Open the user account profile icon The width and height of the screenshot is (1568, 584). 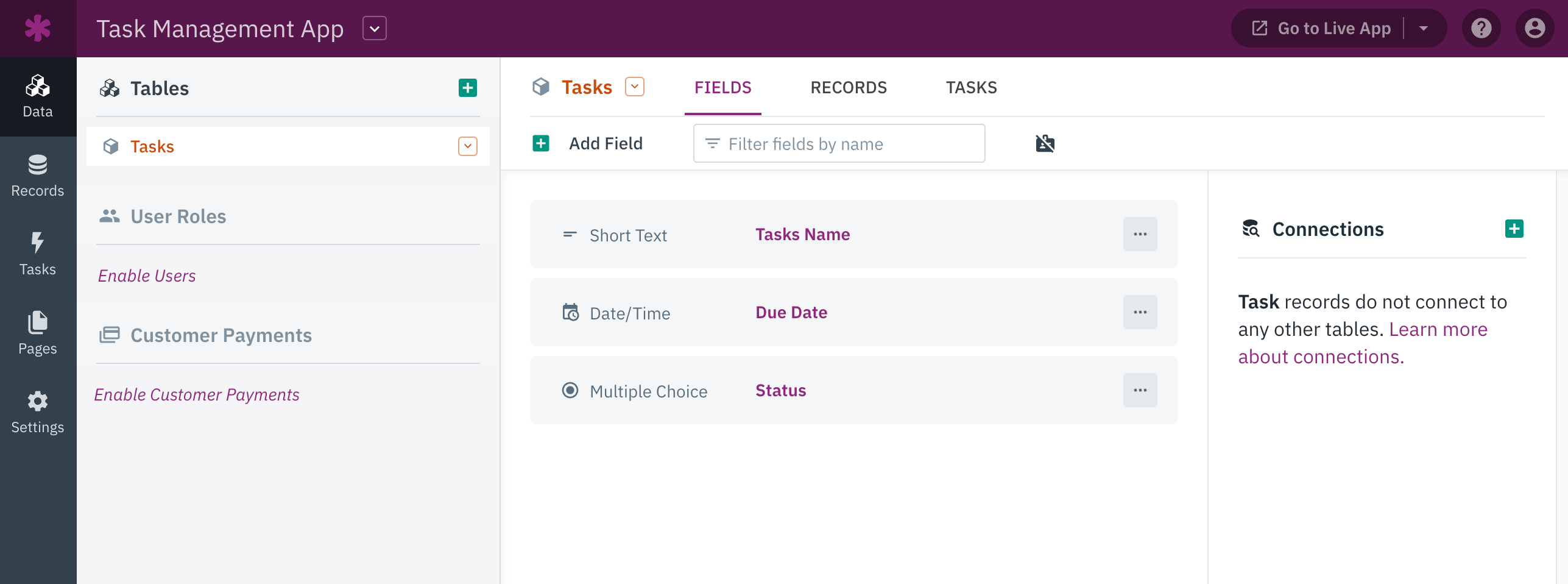point(1534,29)
